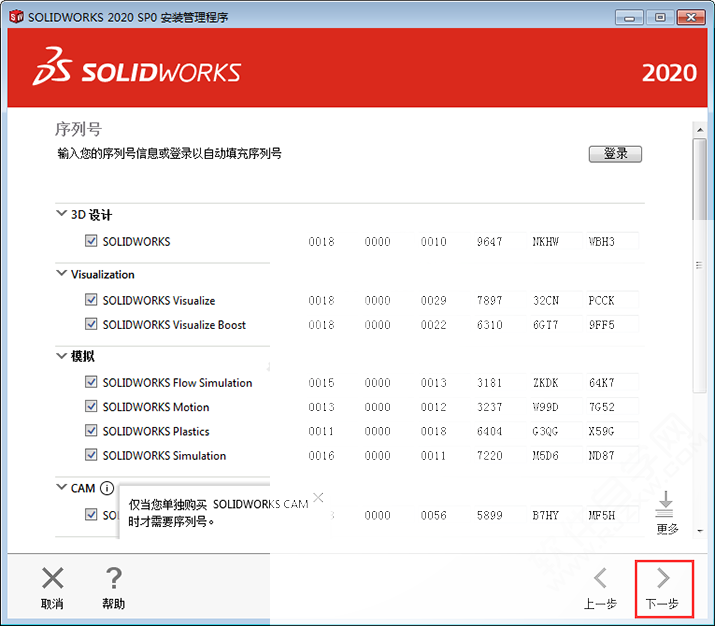Click CAM info circle icon
Image resolution: width=715 pixels, height=626 pixels.
107,488
